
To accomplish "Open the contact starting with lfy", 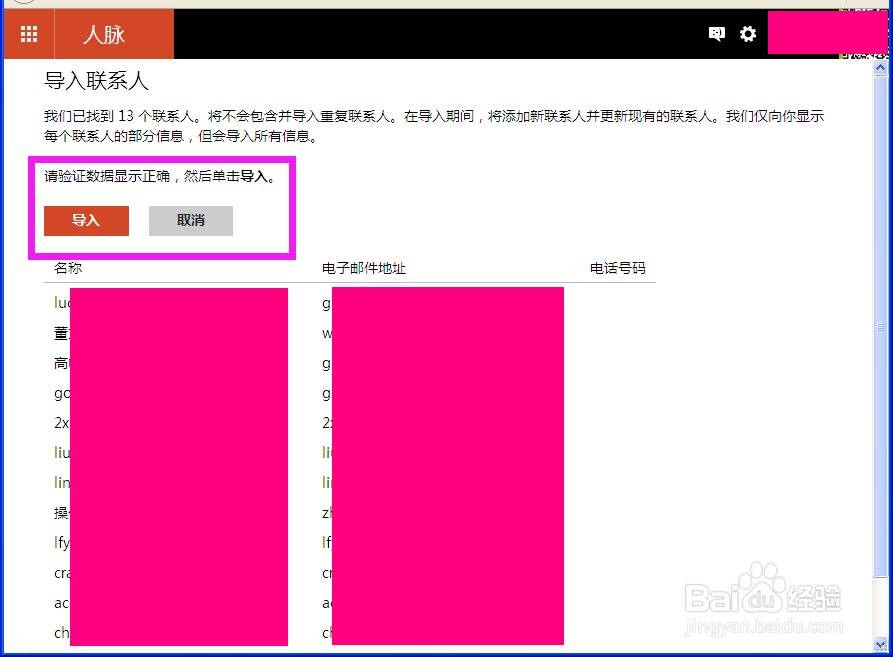I will 62,542.
